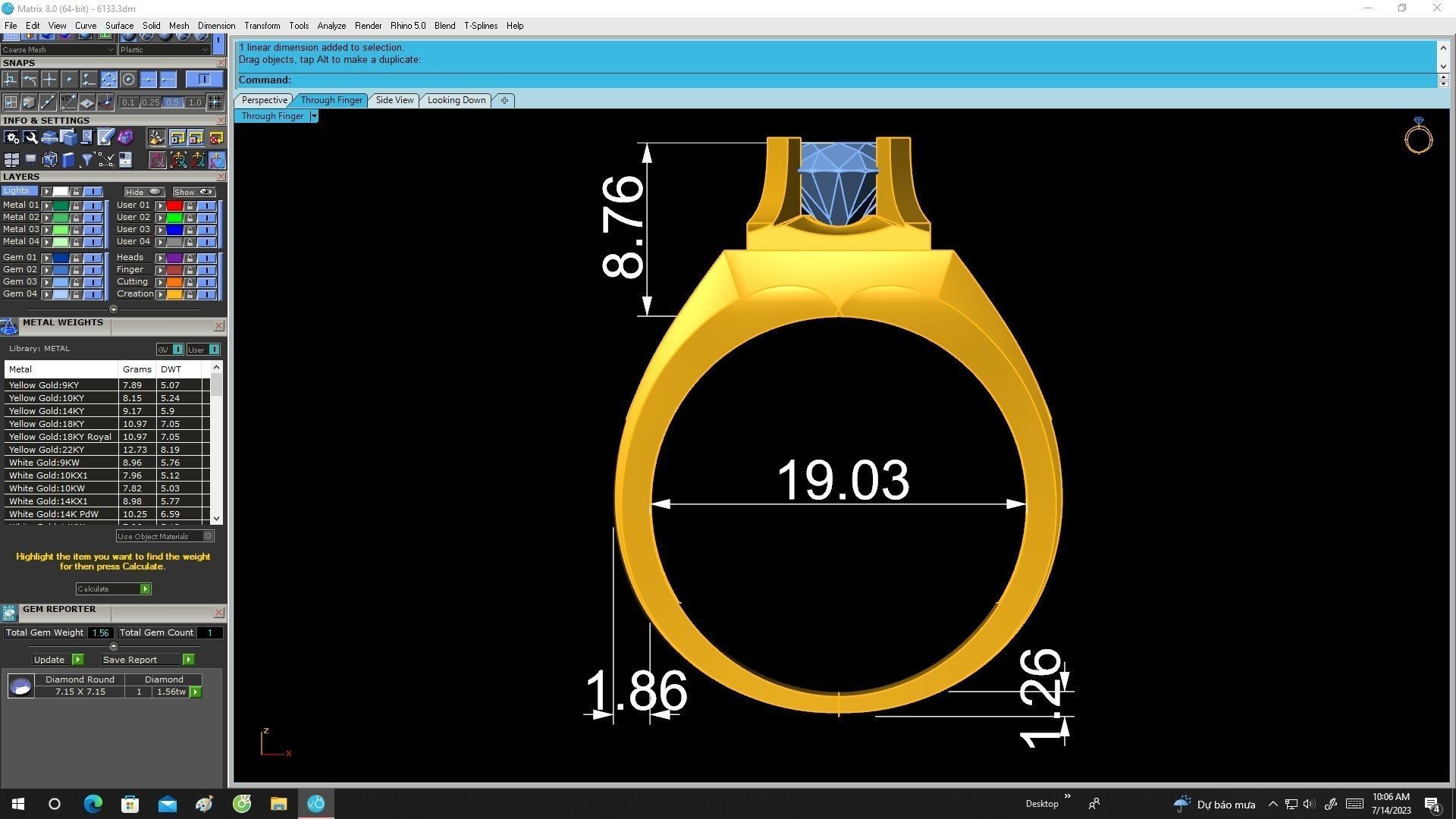The height and width of the screenshot is (819, 1456).
Task: Open the wrench settings icon
Action: (x=30, y=137)
